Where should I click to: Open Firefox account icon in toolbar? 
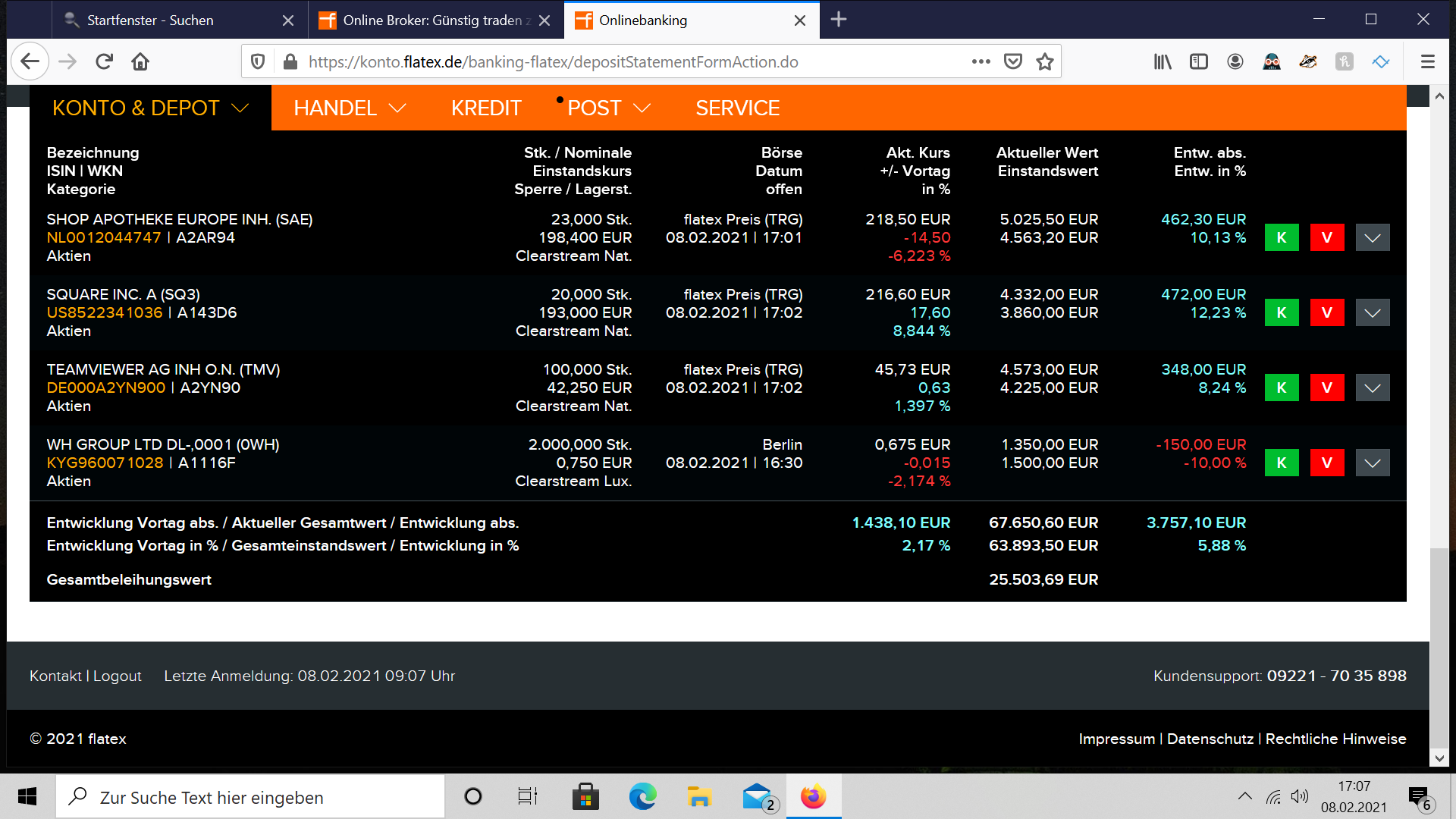click(1235, 62)
